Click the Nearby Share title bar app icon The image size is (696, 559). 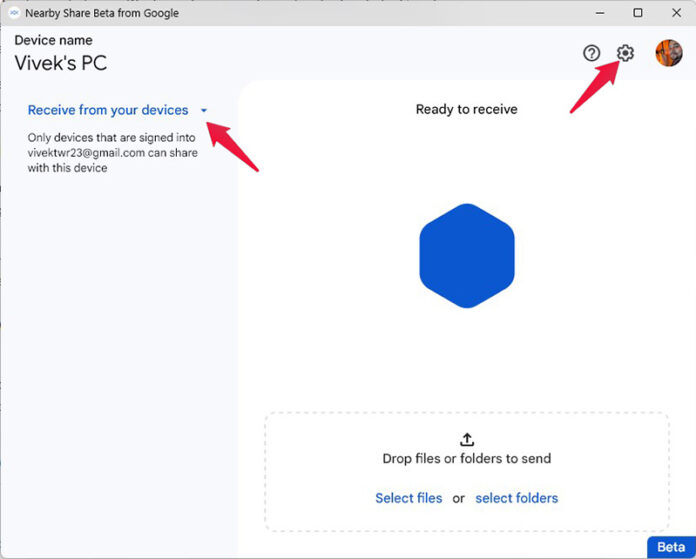tap(14, 13)
